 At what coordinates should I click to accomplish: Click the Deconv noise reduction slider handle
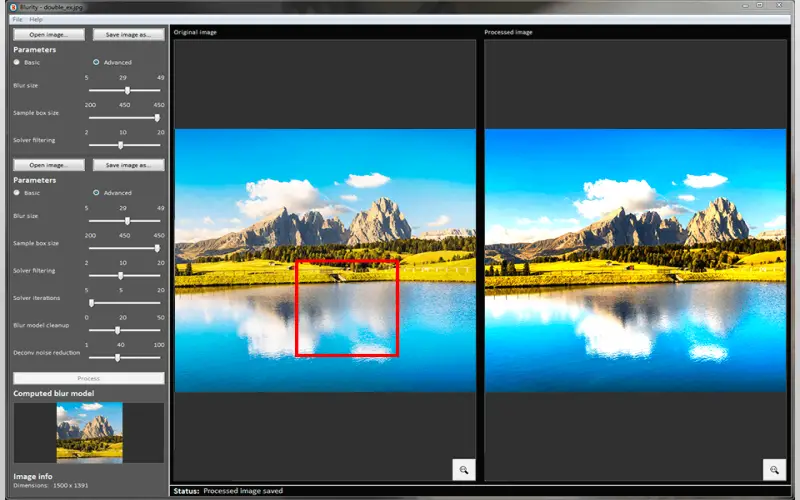[117, 358]
